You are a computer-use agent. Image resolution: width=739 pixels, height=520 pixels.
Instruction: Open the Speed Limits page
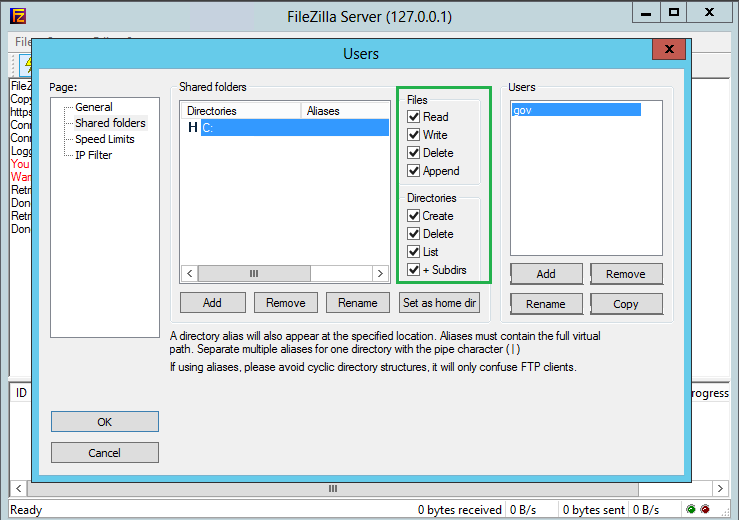point(105,139)
